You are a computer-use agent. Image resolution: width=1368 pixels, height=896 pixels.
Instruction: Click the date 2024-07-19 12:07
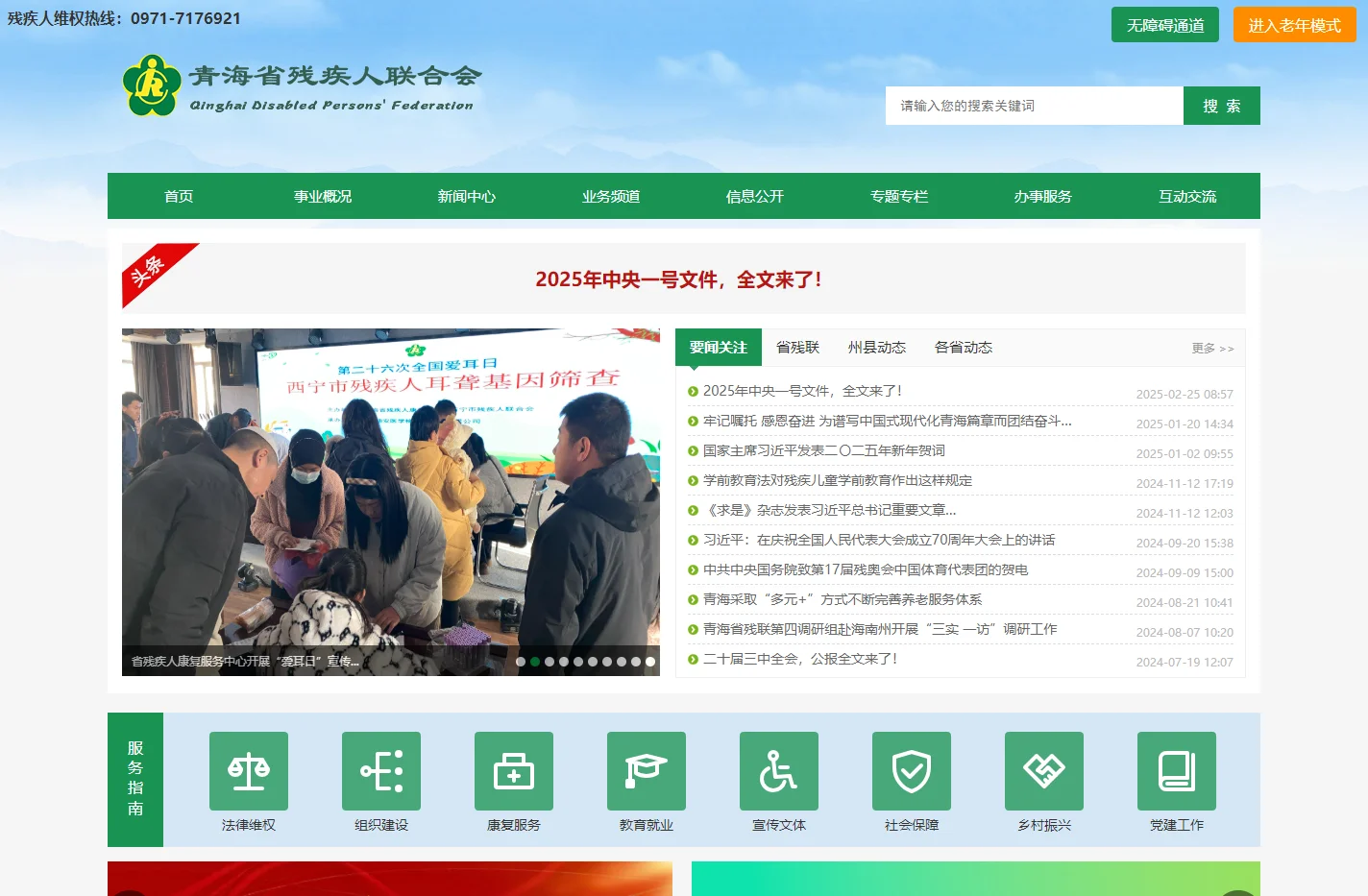[1185, 662]
